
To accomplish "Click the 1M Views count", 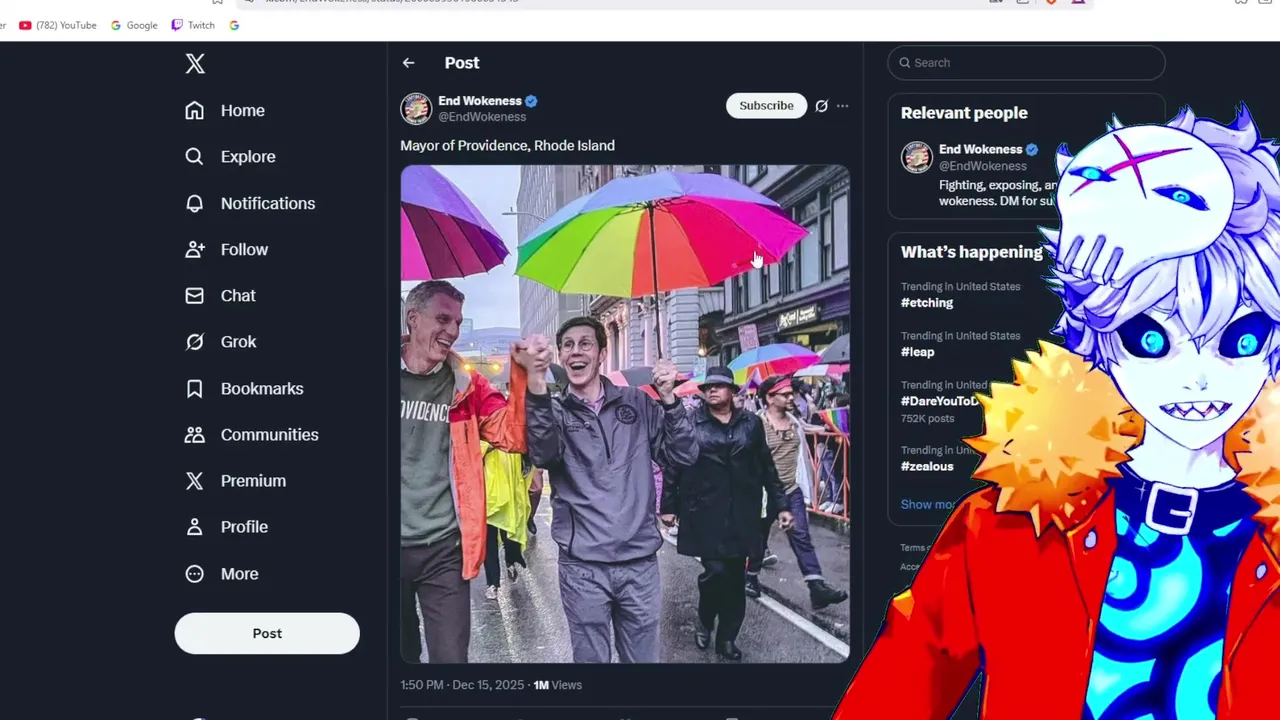I will tap(557, 685).
